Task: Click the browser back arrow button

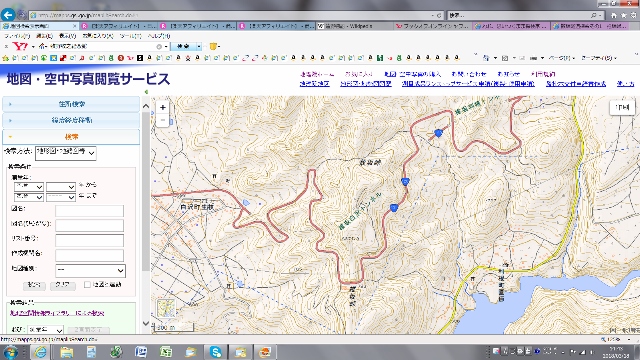Action: coord(8,16)
